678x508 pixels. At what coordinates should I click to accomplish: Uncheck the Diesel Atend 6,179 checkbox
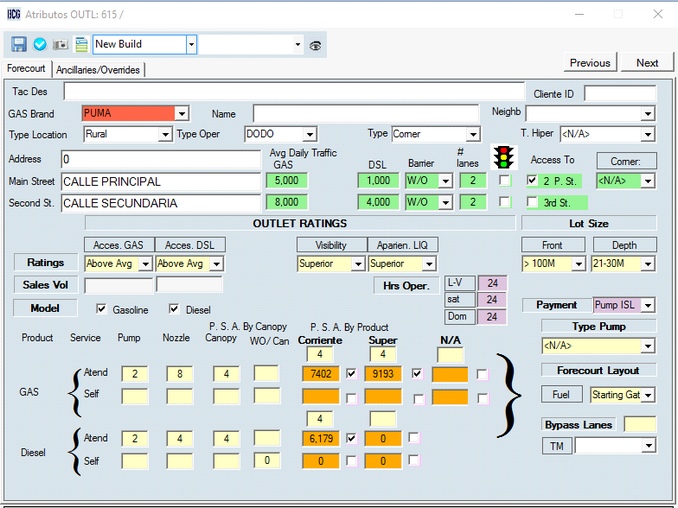coord(352,438)
